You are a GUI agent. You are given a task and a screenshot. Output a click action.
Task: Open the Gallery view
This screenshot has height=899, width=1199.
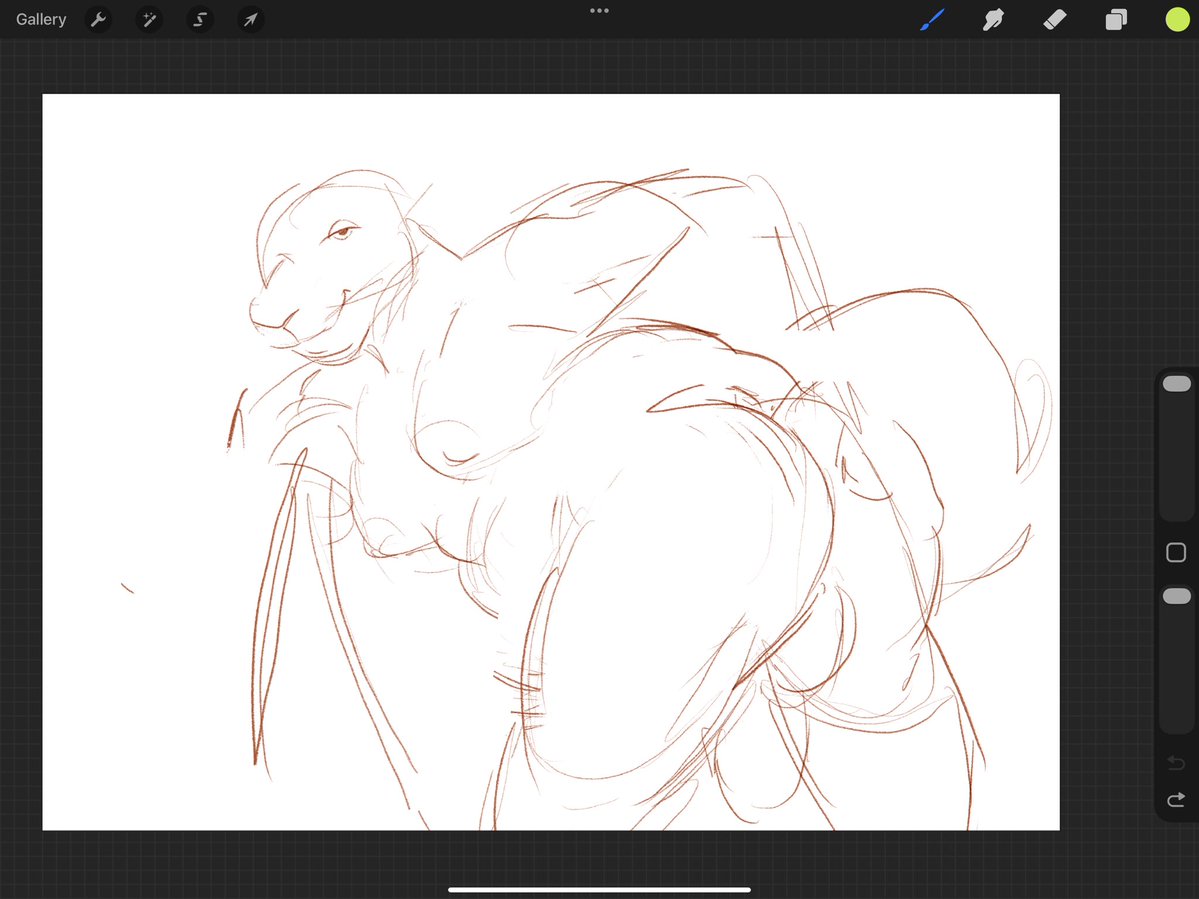pos(41,19)
